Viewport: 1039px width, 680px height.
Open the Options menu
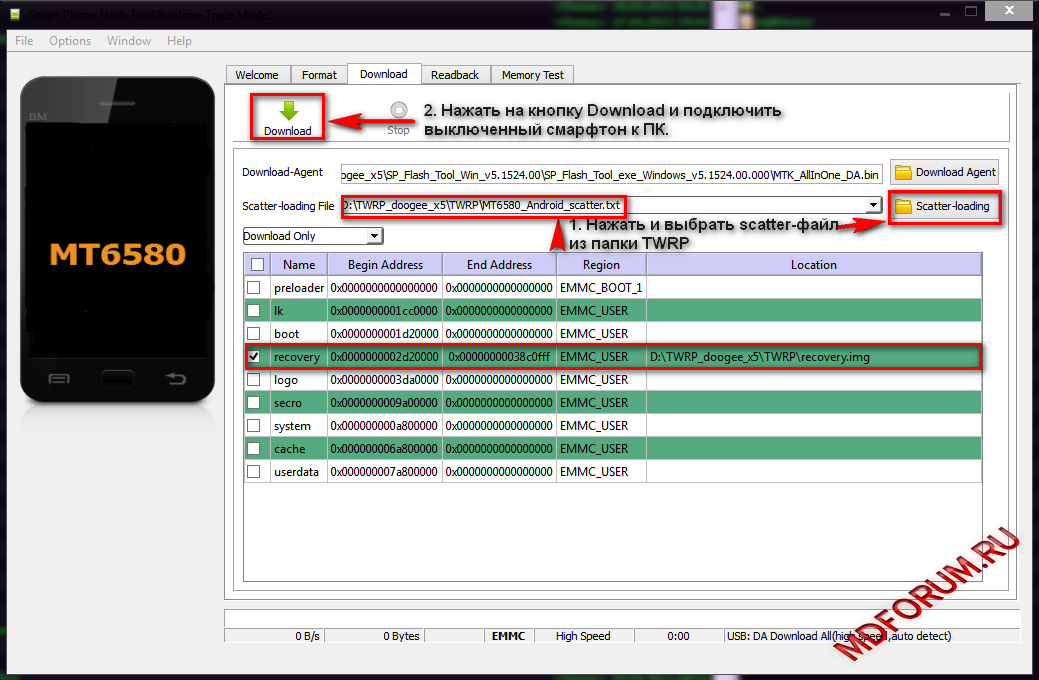(70, 41)
